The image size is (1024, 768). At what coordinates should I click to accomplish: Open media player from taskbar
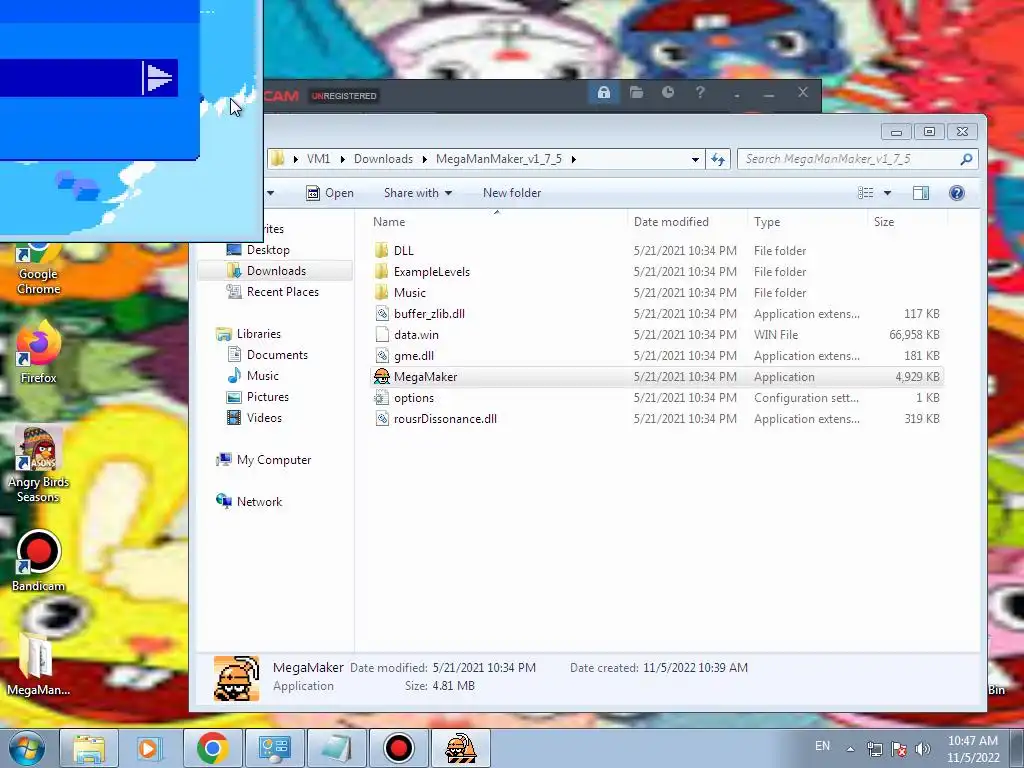click(150, 748)
